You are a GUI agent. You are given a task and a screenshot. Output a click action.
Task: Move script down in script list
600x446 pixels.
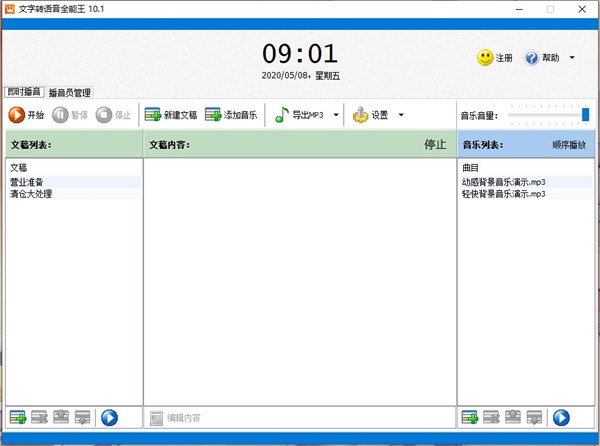82,417
